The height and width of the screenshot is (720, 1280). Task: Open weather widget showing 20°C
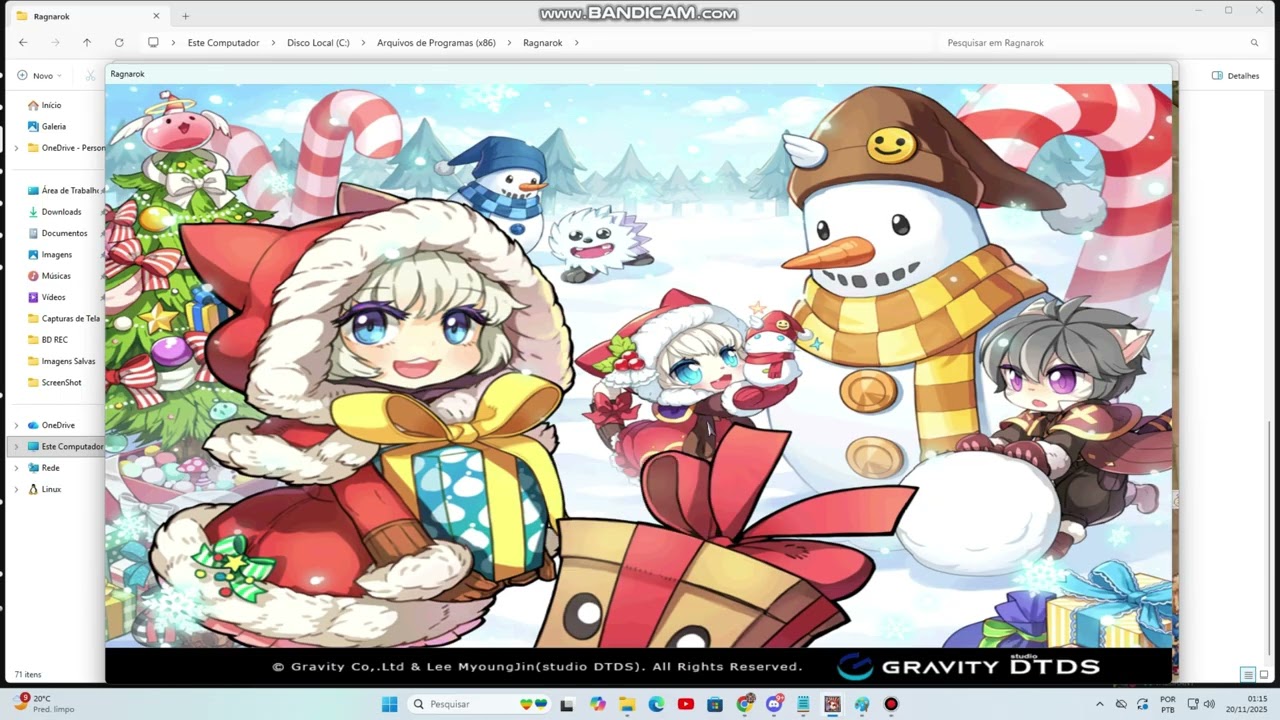45,704
